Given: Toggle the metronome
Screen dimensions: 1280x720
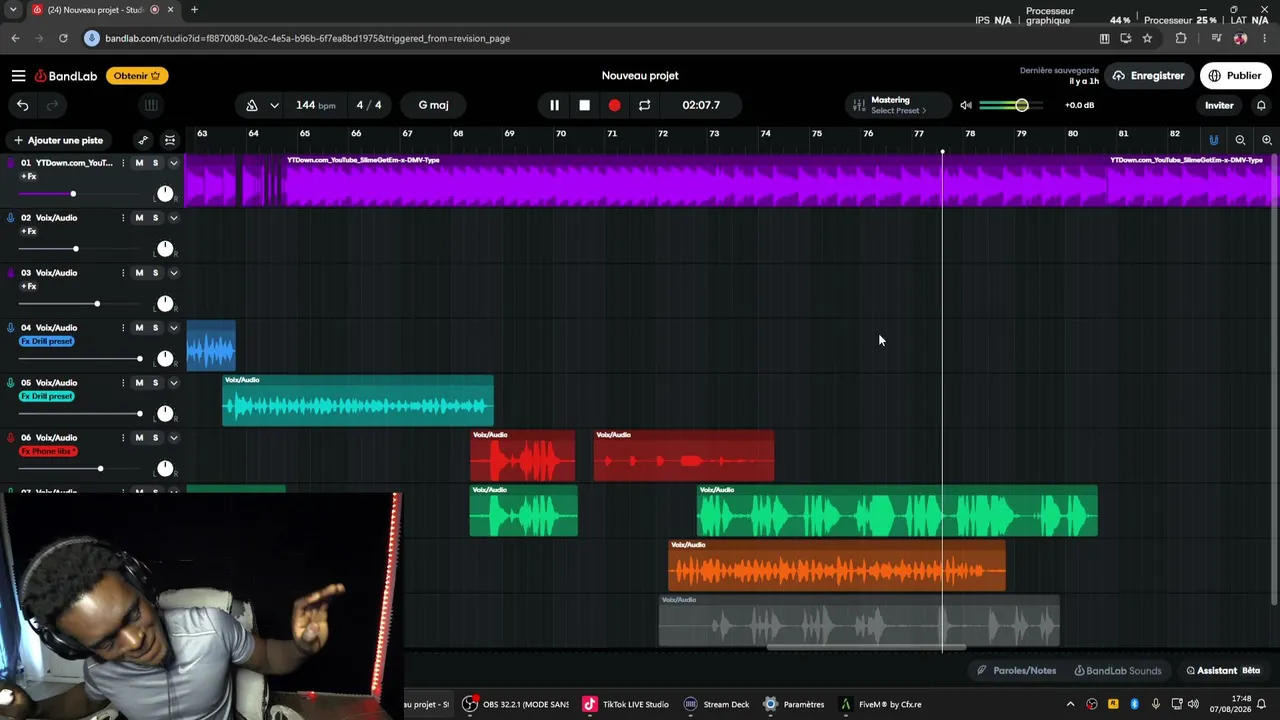Looking at the screenshot, I should point(252,105).
